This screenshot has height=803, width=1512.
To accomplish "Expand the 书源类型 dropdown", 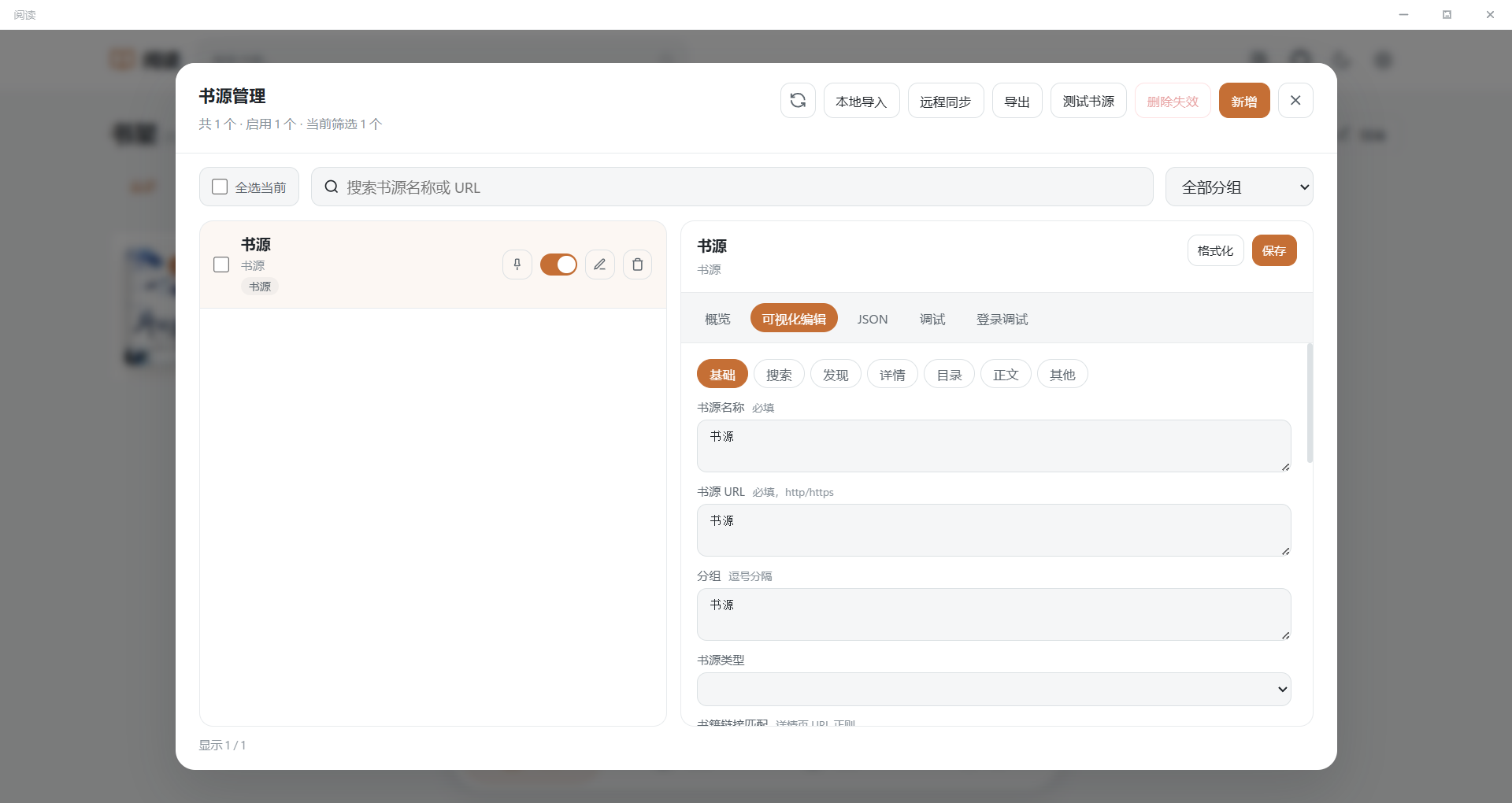I will [994, 690].
